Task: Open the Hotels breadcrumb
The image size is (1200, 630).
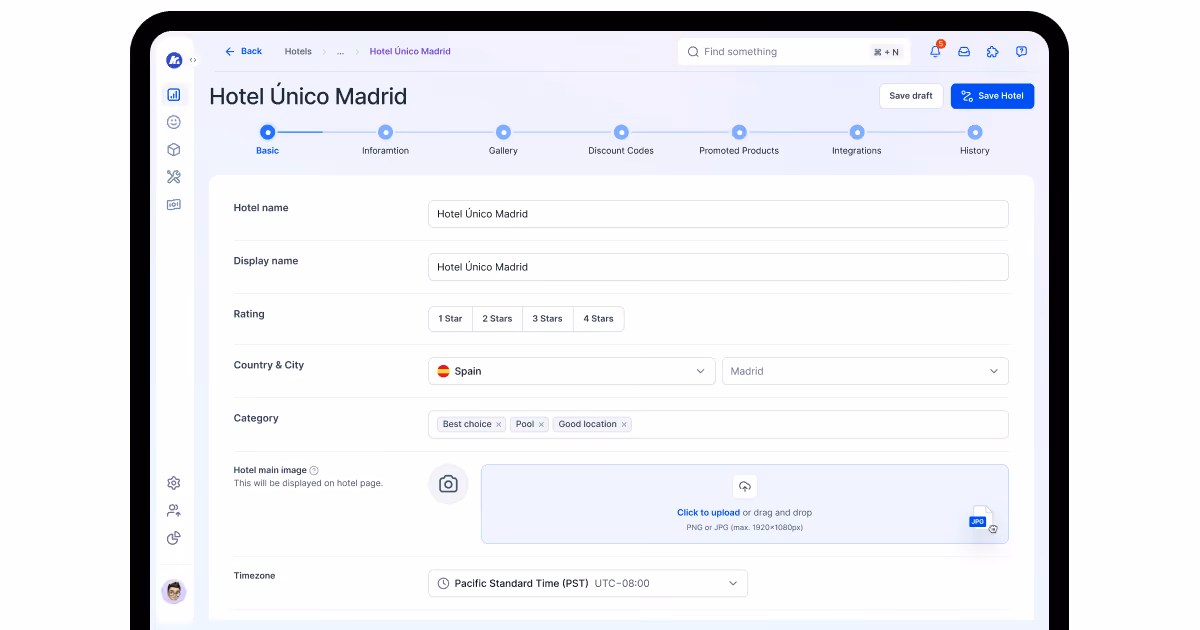Action: coord(298,51)
